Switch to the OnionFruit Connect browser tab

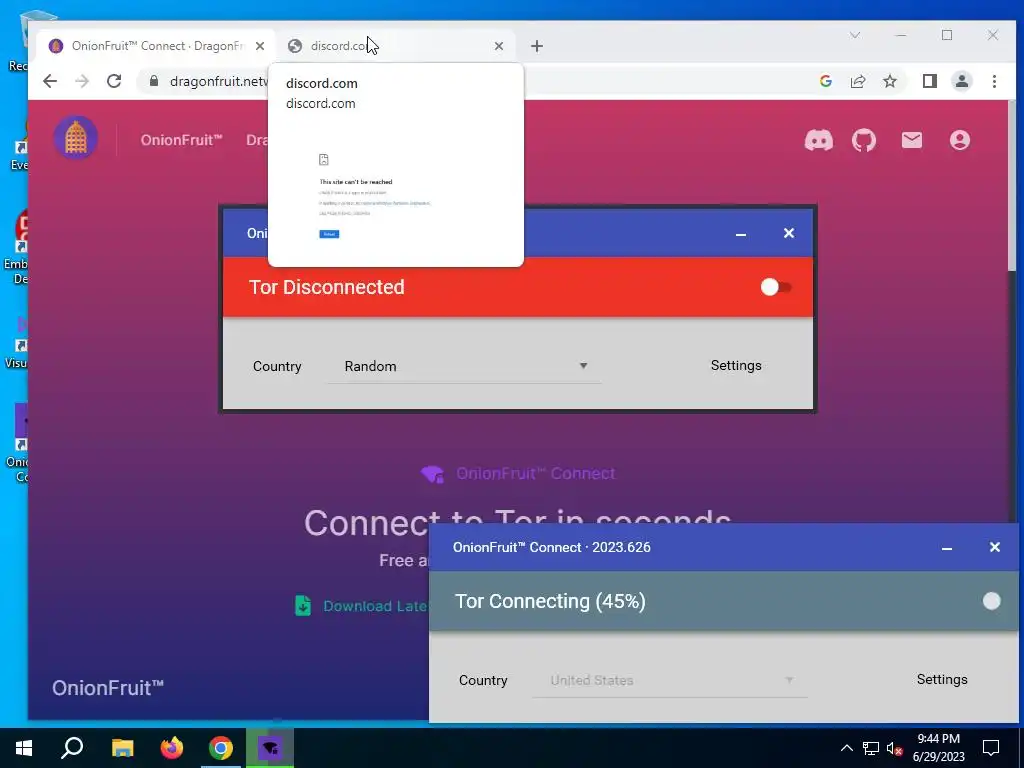[155, 46]
